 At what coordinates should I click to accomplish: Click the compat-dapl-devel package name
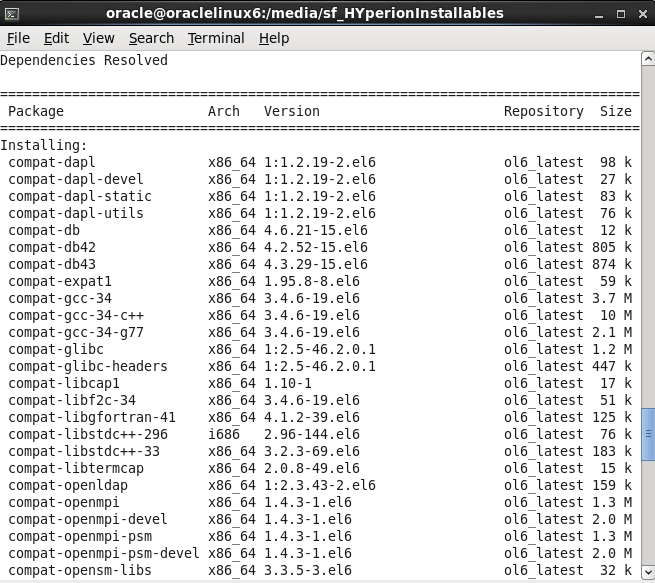point(76,180)
